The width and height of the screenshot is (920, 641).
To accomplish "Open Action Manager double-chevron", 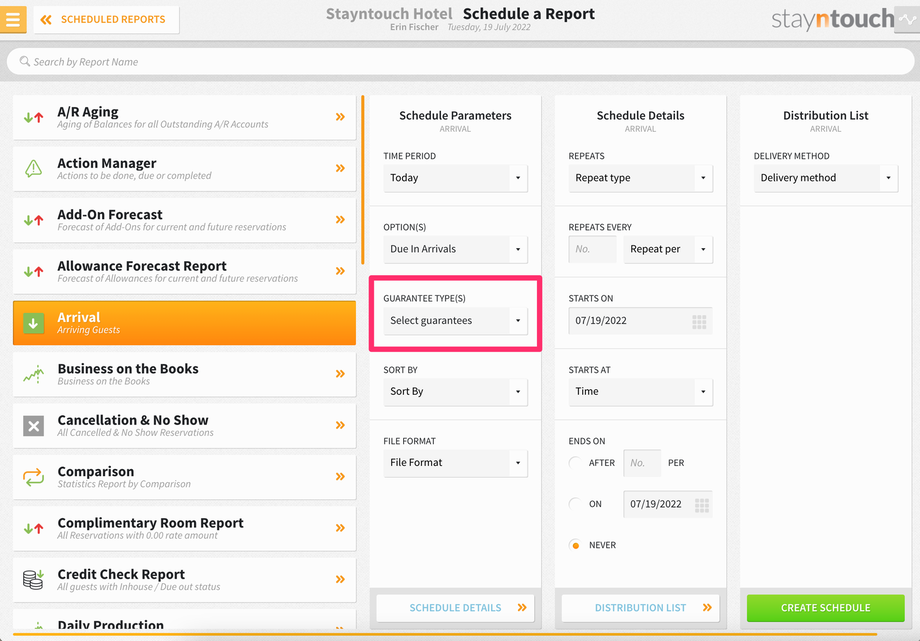I will click(340, 168).
